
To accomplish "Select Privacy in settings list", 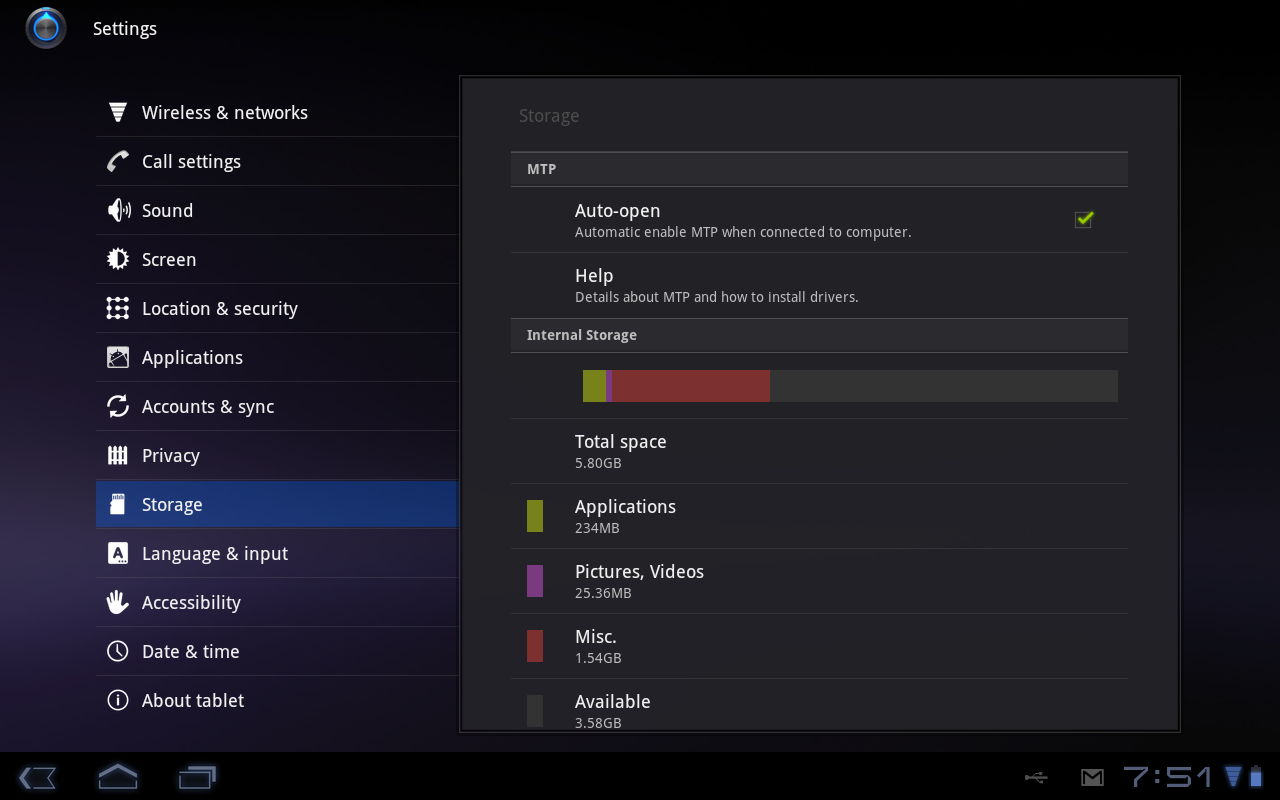I will tap(171, 455).
